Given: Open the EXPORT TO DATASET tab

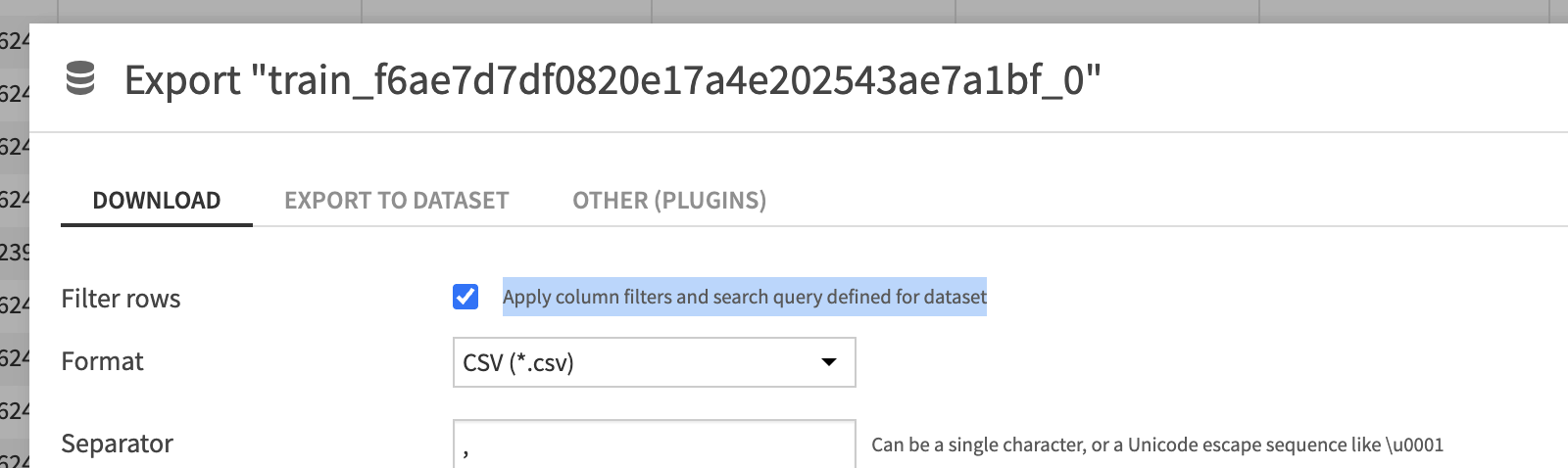Looking at the screenshot, I should (397, 201).
